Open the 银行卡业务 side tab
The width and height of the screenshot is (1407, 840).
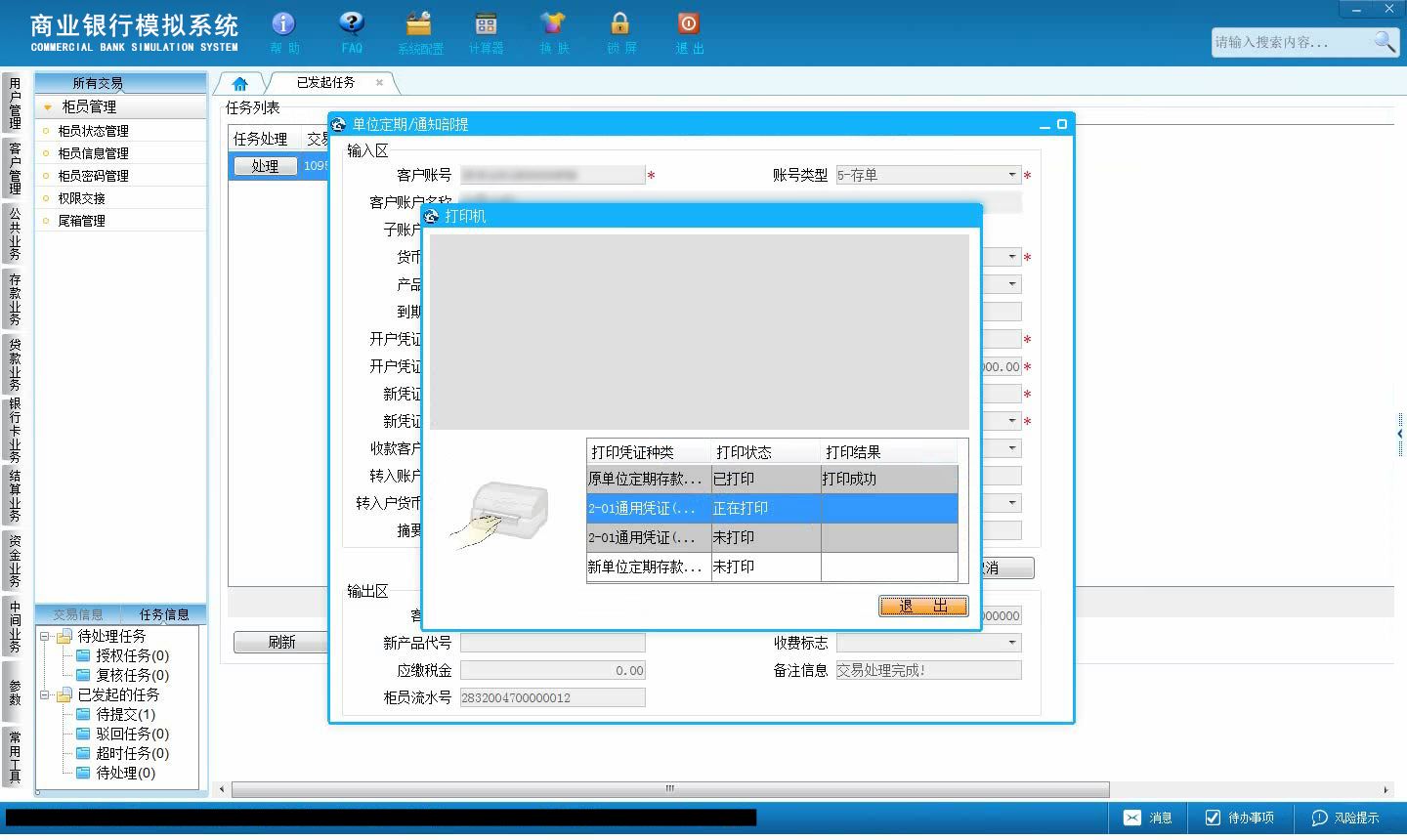click(15, 430)
